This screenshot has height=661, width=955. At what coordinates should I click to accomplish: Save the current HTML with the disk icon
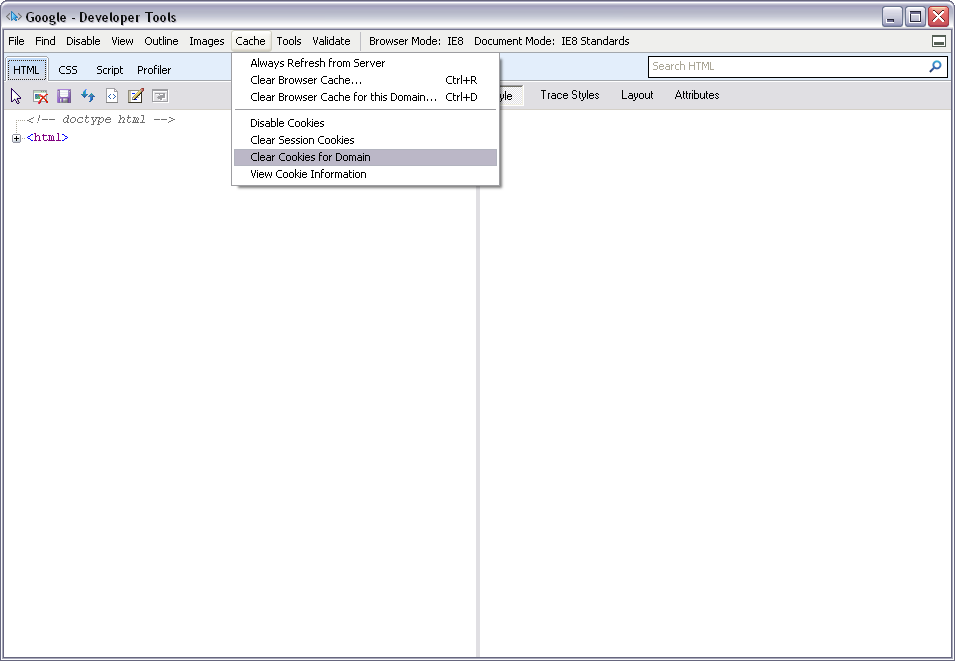pos(64,95)
